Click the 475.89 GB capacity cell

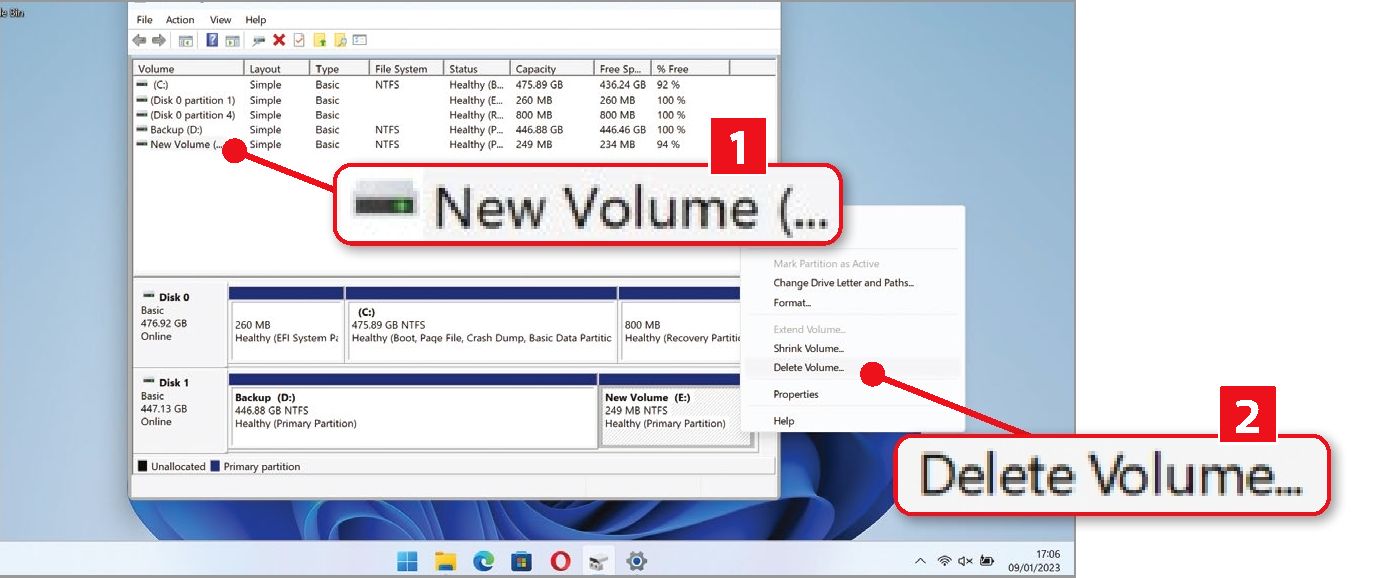point(539,85)
